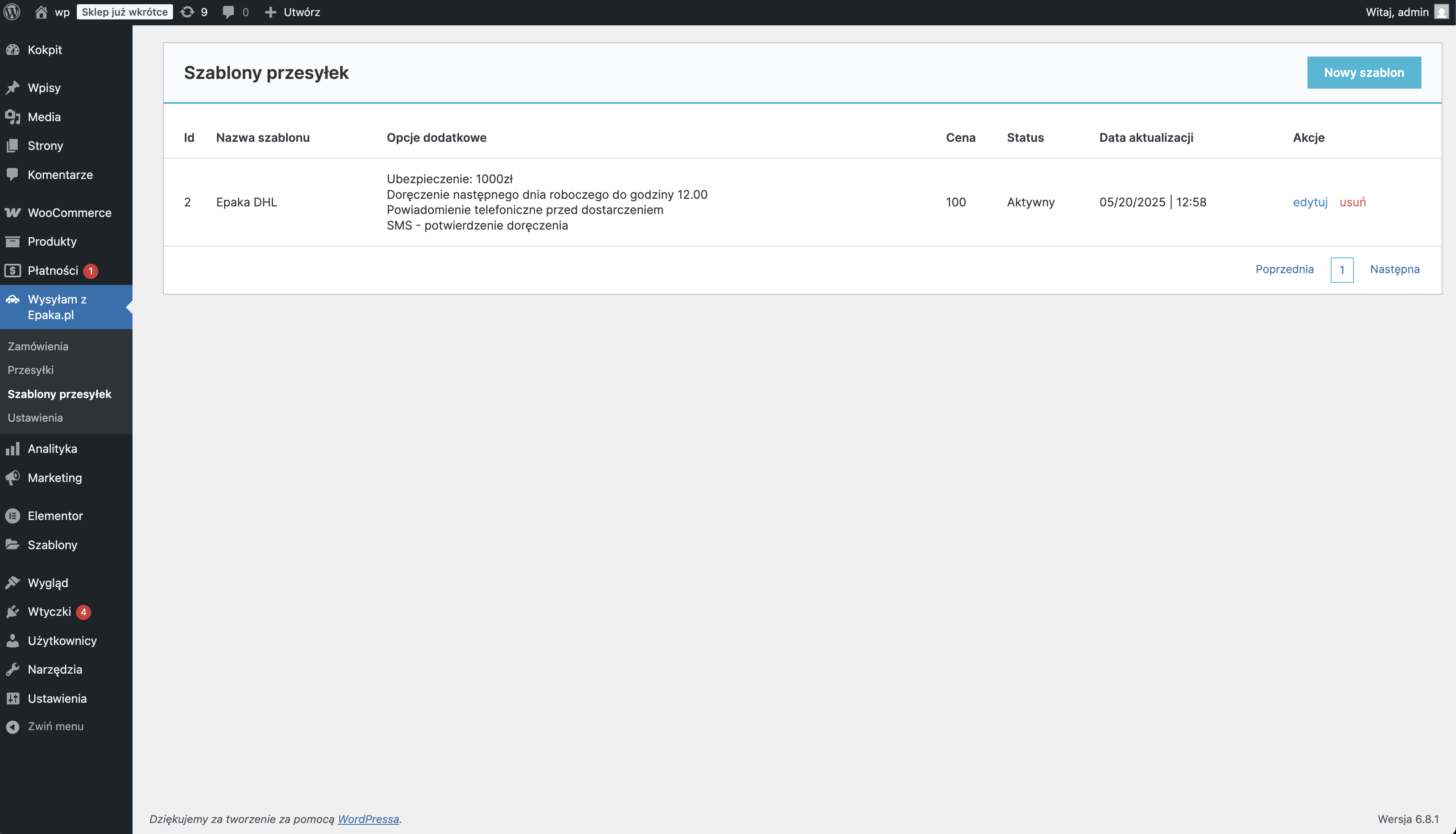This screenshot has height=834, width=1456.
Task: Select Szablony przesyłek submenu item
Action: point(60,394)
